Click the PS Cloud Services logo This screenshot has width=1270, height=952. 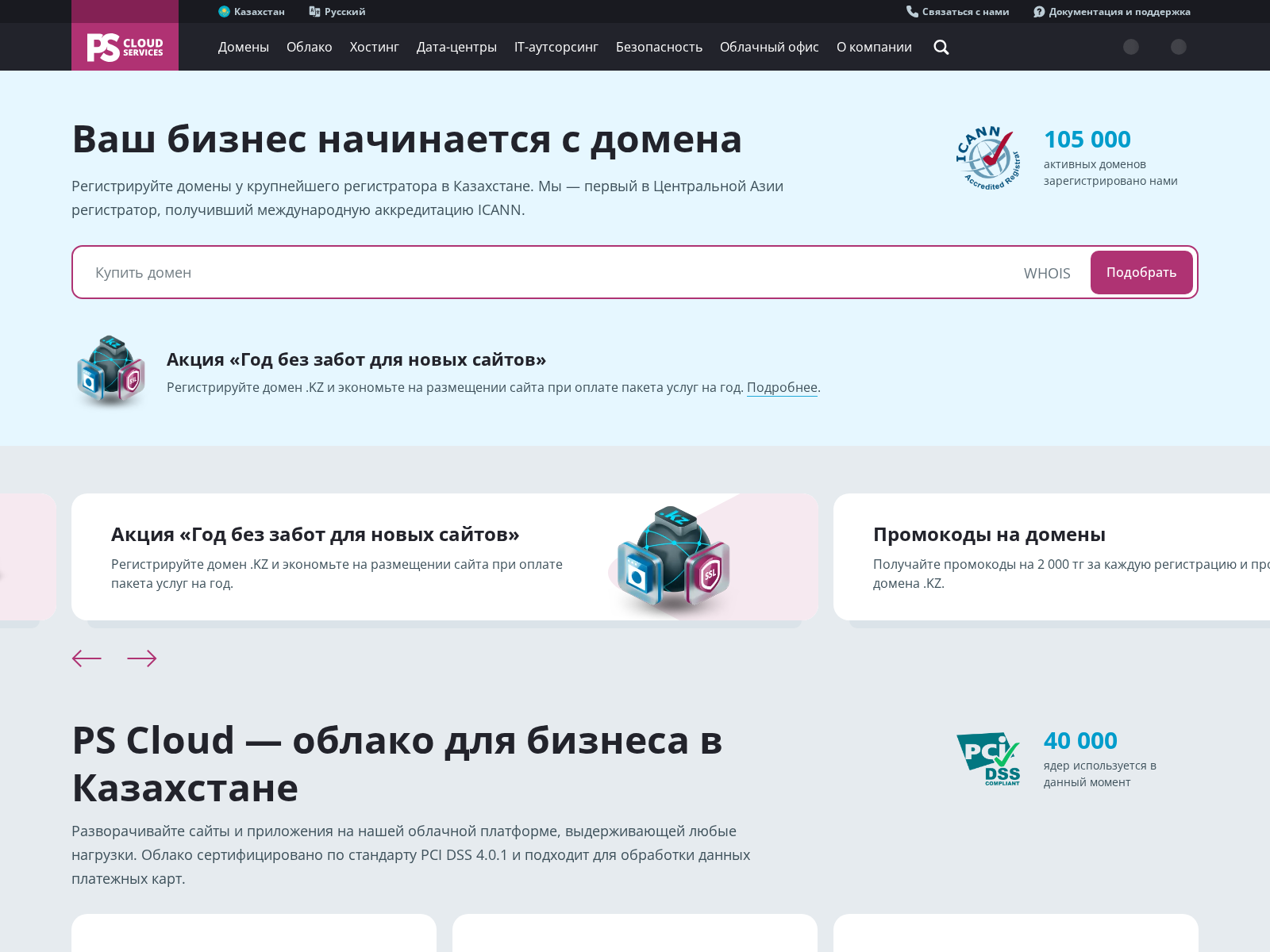125,48
